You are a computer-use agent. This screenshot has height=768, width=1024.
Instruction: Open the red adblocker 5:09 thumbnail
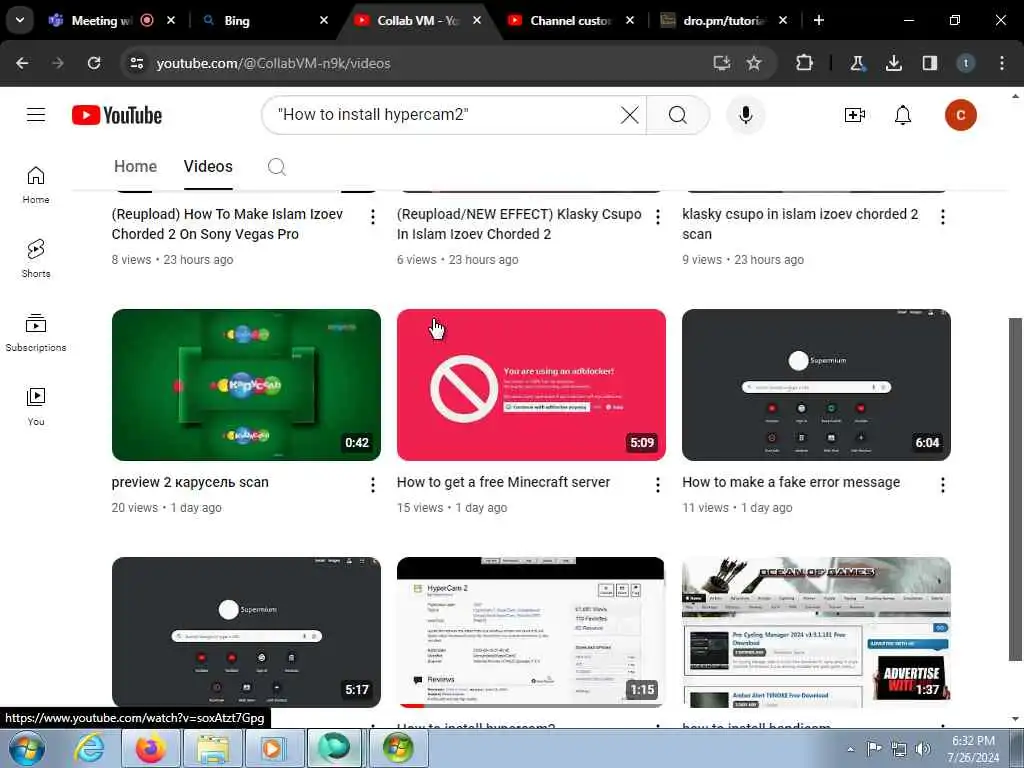pos(531,385)
